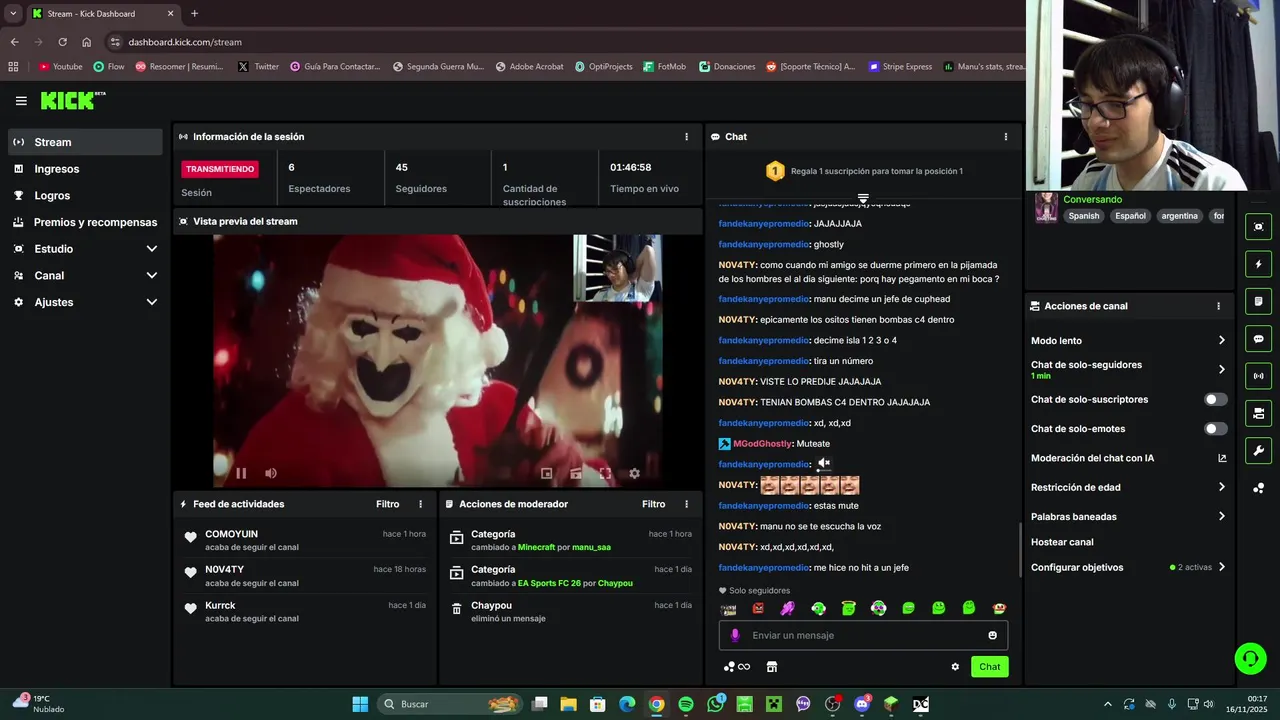Insert the red angry emote

(x=758, y=608)
